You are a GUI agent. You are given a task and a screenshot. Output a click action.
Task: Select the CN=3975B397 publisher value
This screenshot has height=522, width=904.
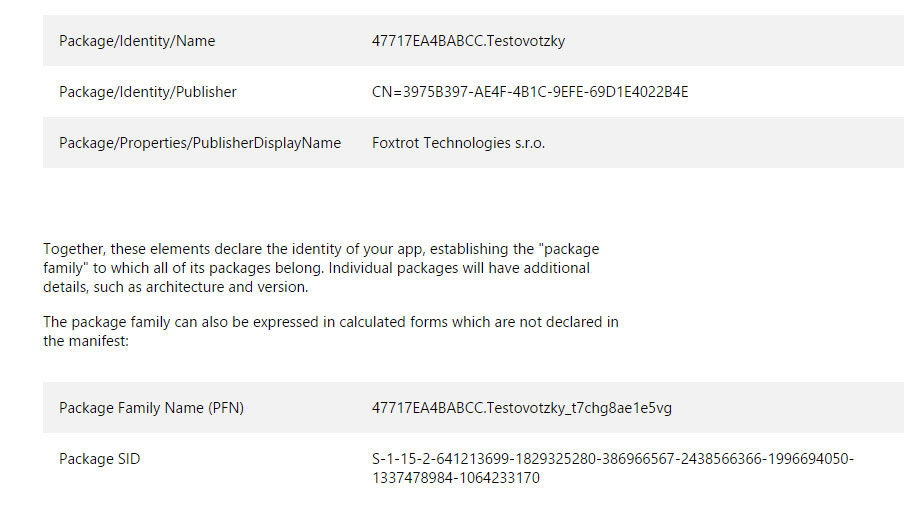pyautogui.click(x=530, y=92)
